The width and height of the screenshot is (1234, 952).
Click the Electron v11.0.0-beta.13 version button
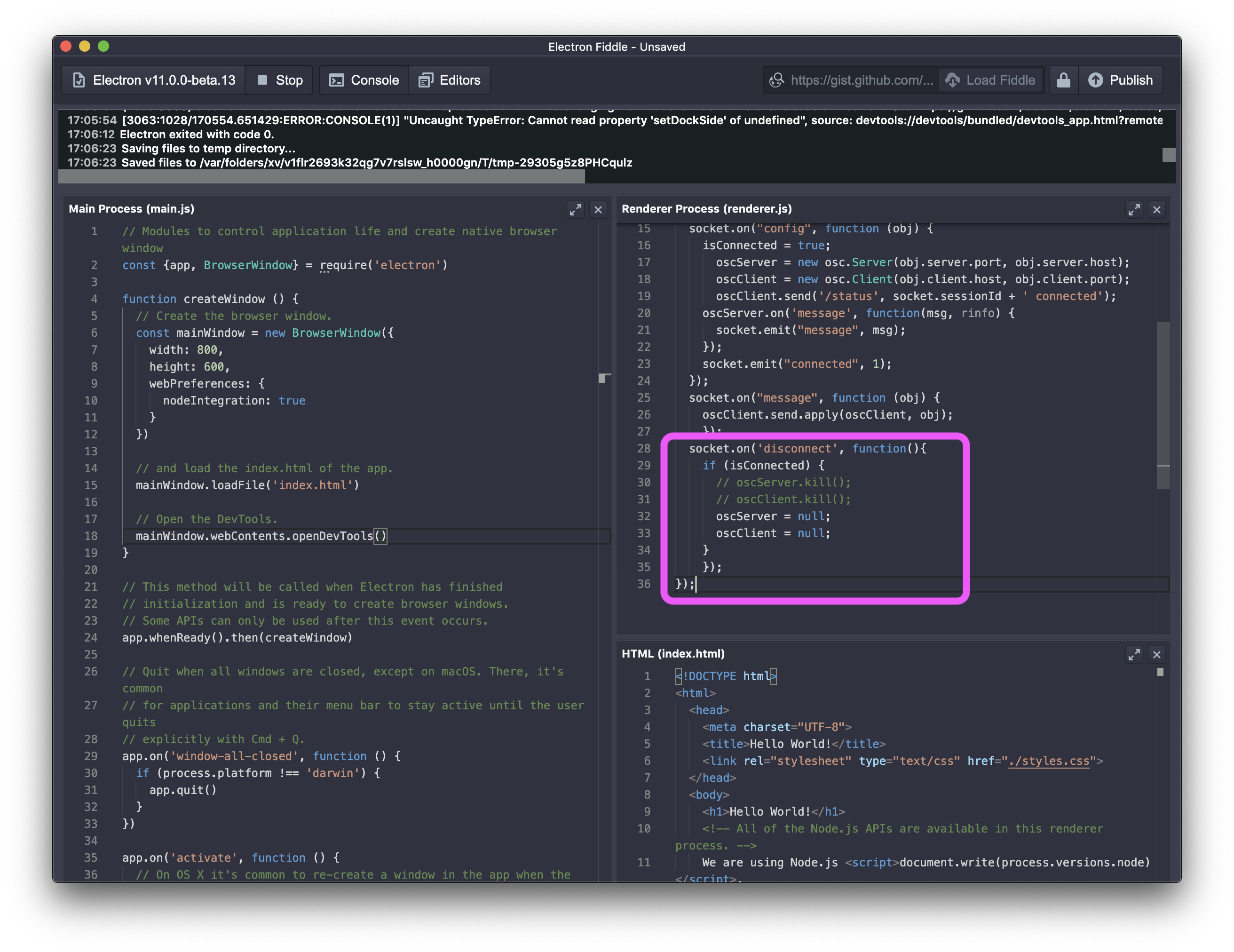click(154, 80)
